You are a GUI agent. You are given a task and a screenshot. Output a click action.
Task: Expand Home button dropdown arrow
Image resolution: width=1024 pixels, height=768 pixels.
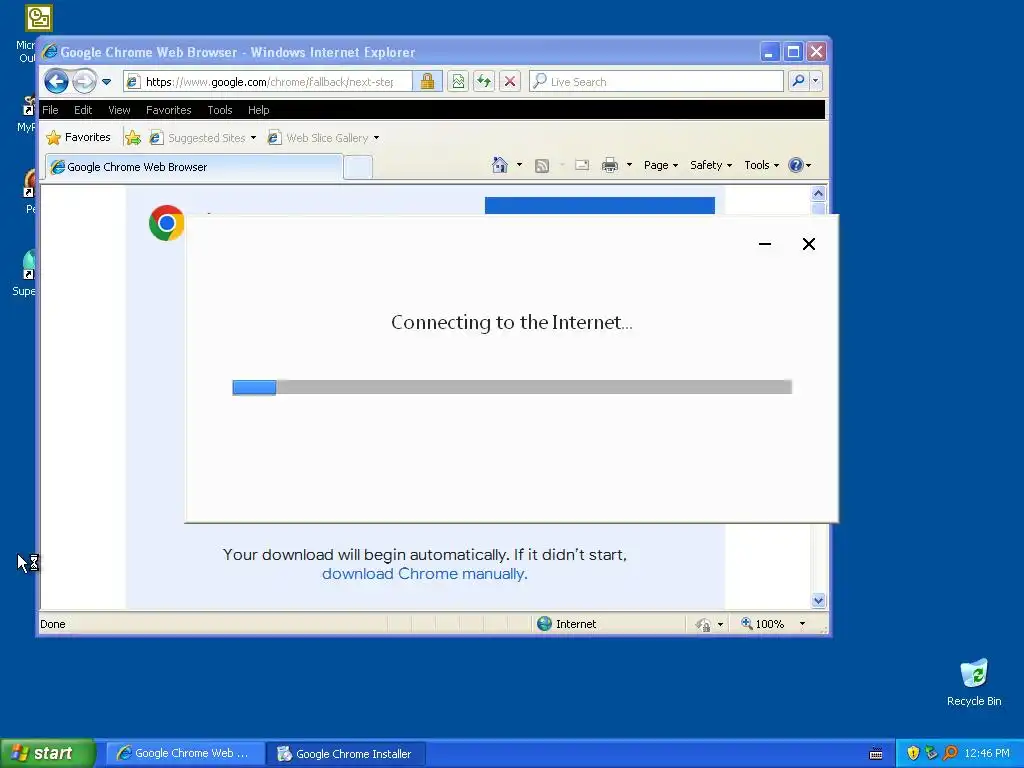pos(519,165)
